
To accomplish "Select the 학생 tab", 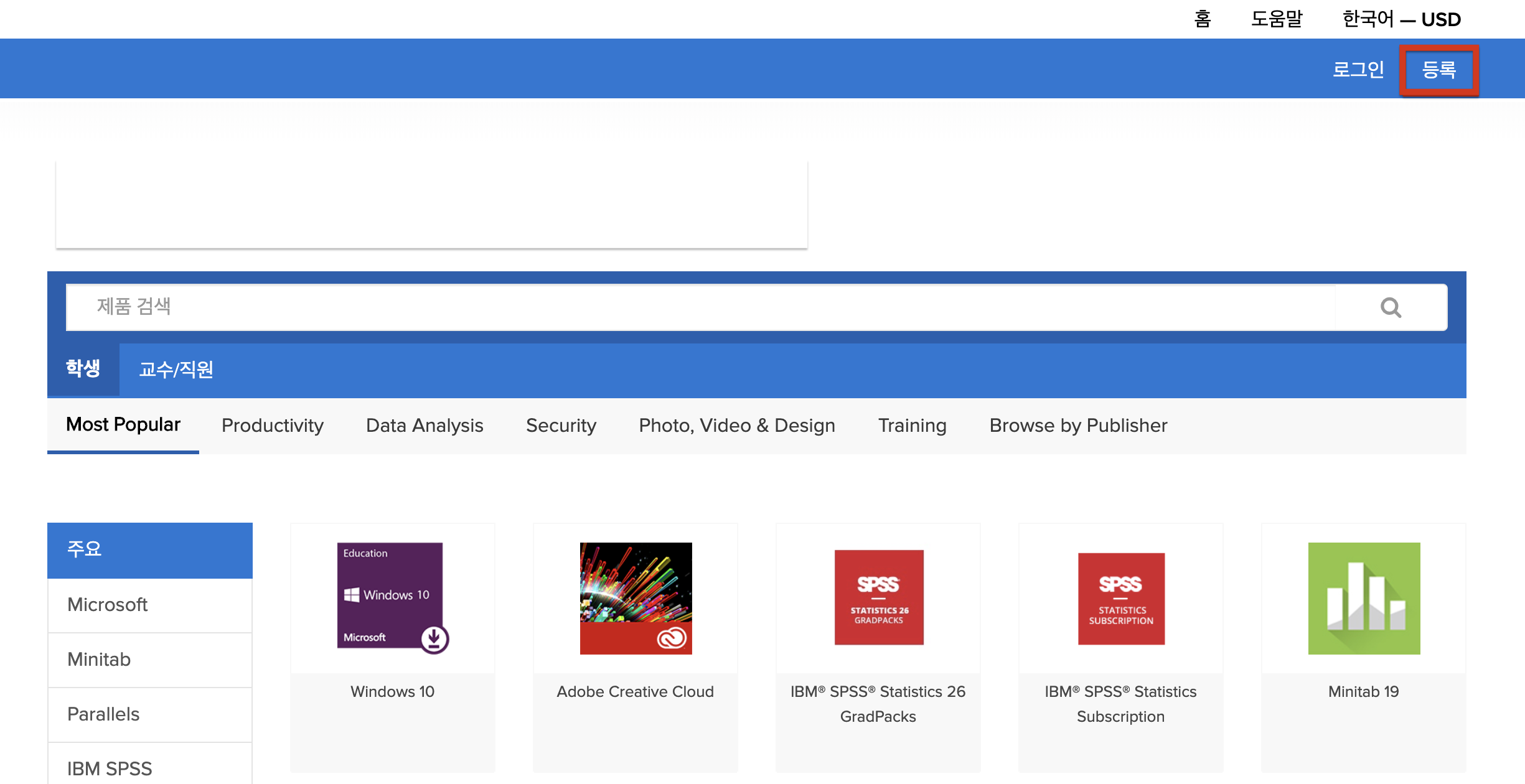I will (x=83, y=368).
